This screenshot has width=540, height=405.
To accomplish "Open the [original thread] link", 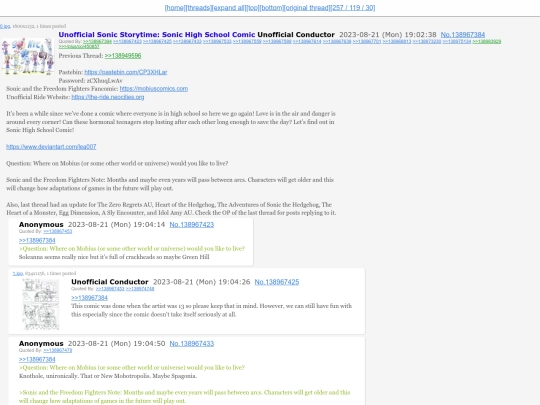I will tap(307, 8).
